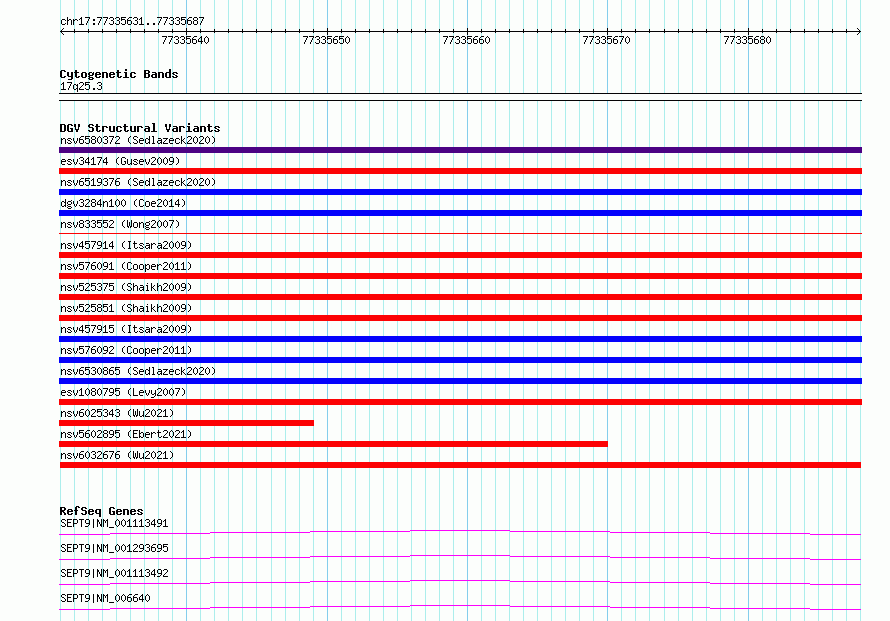Click the esv34174 (Gusev2009) label
The height and width of the screenshot is (621, 890).
point(120,161)
